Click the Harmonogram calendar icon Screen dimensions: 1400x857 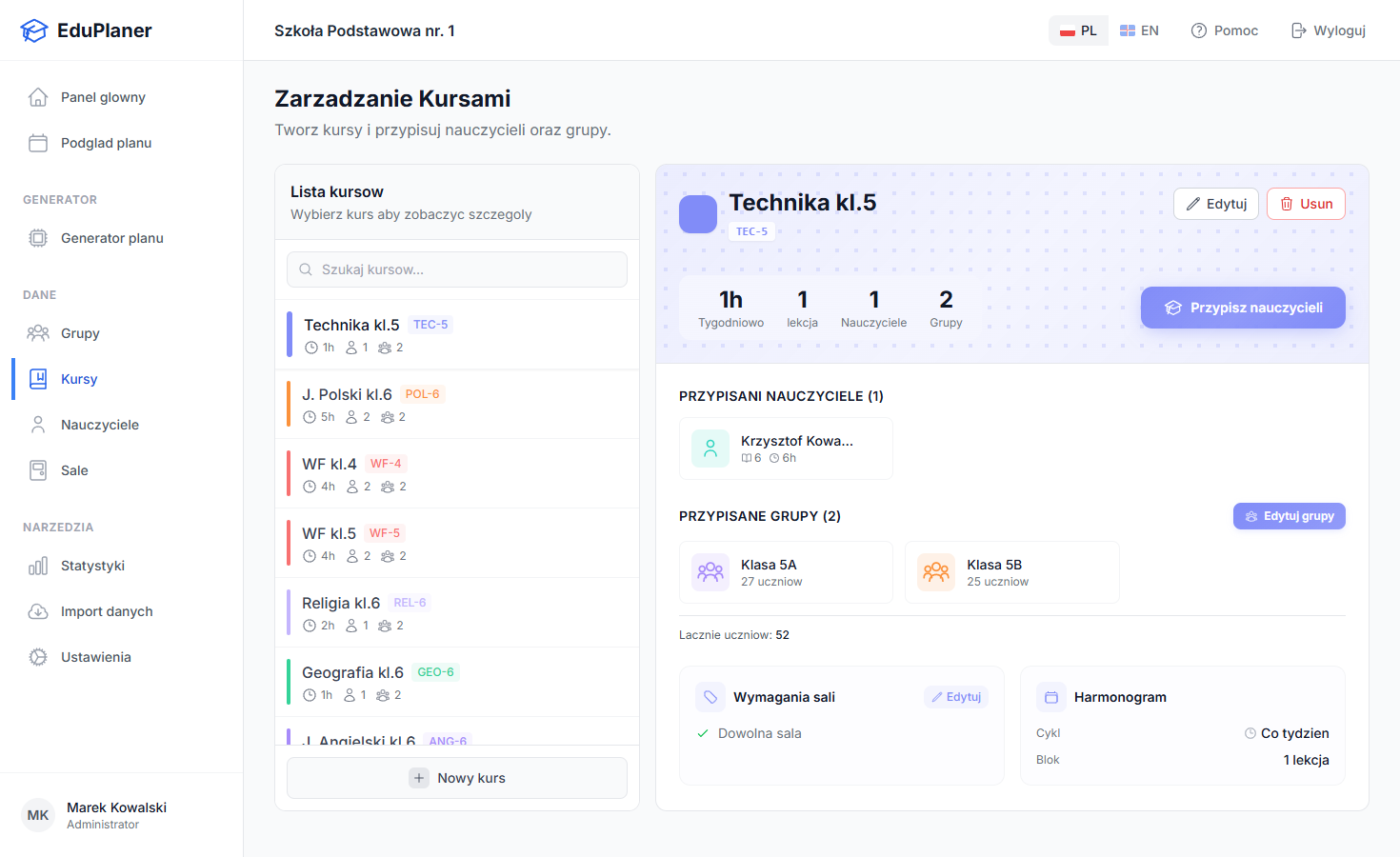tap(1051, 697)
